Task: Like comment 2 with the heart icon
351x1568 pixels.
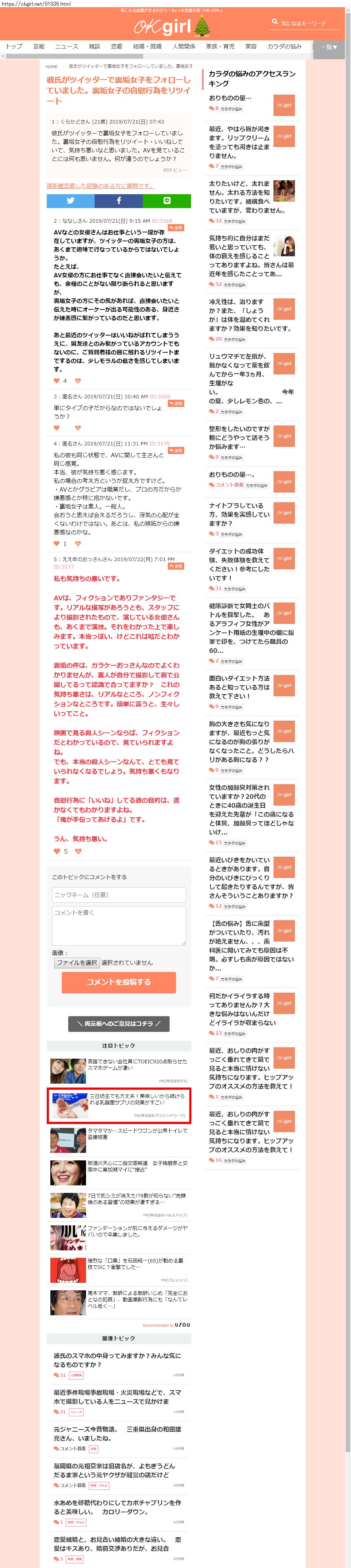Action: (x=57, y=380)
